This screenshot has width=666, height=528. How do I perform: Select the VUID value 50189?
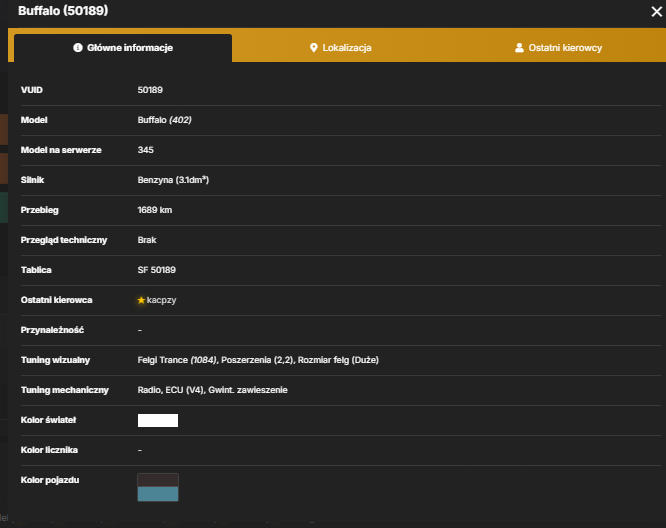pos(150,90)
